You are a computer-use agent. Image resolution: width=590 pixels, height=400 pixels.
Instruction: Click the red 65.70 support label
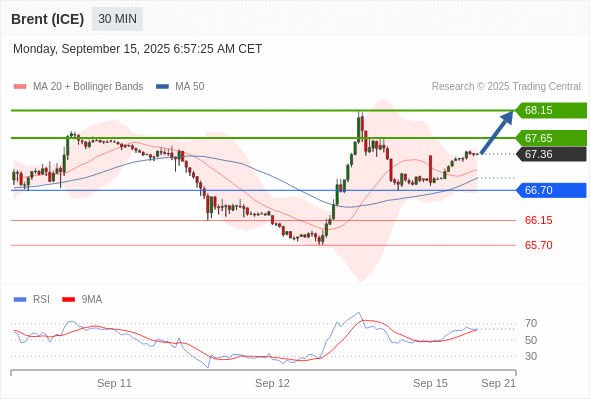538,245
